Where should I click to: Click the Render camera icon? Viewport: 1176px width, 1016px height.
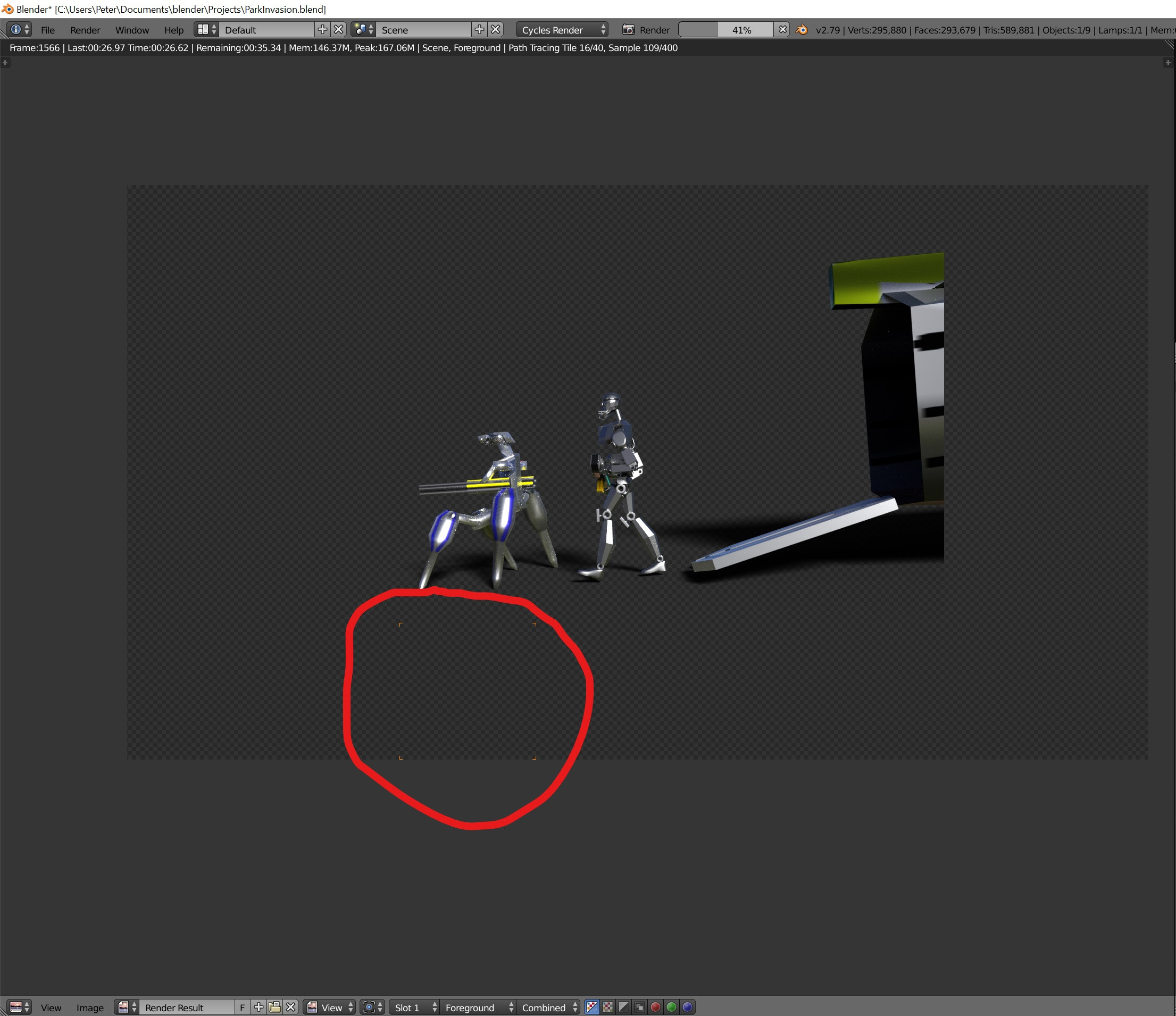click(628, 29)
